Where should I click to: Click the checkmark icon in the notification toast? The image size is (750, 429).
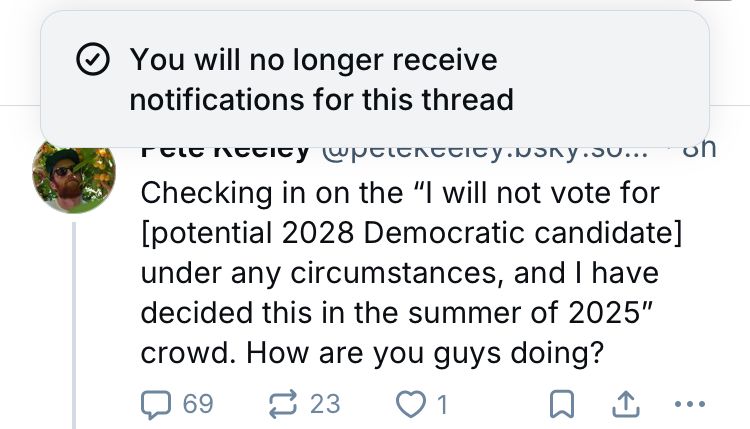(93, 62)
